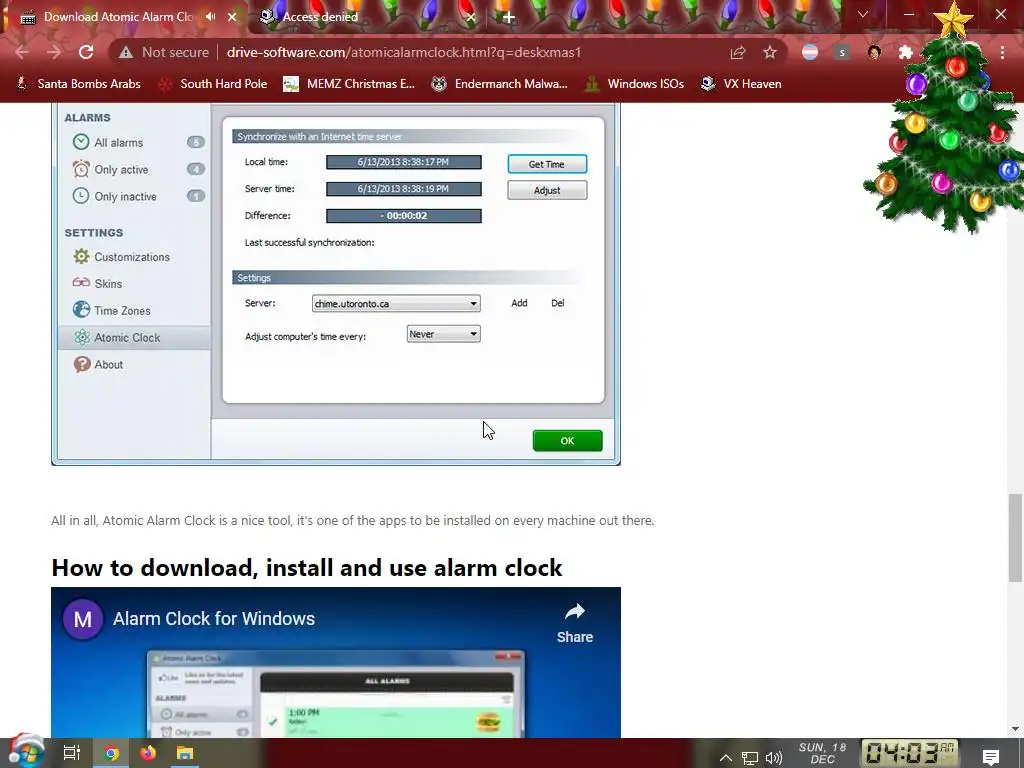
Task: Click Chrome icon on taskbar
Action: click(112, 753)
